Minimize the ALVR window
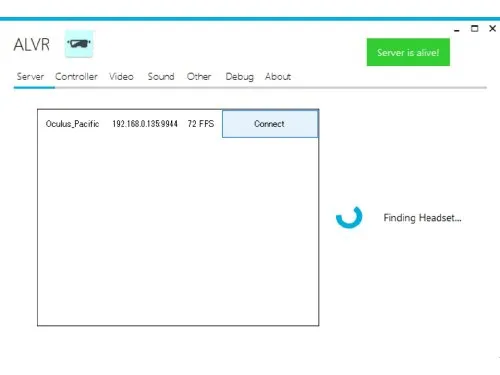500x375 pixels. tap(457, 29)
